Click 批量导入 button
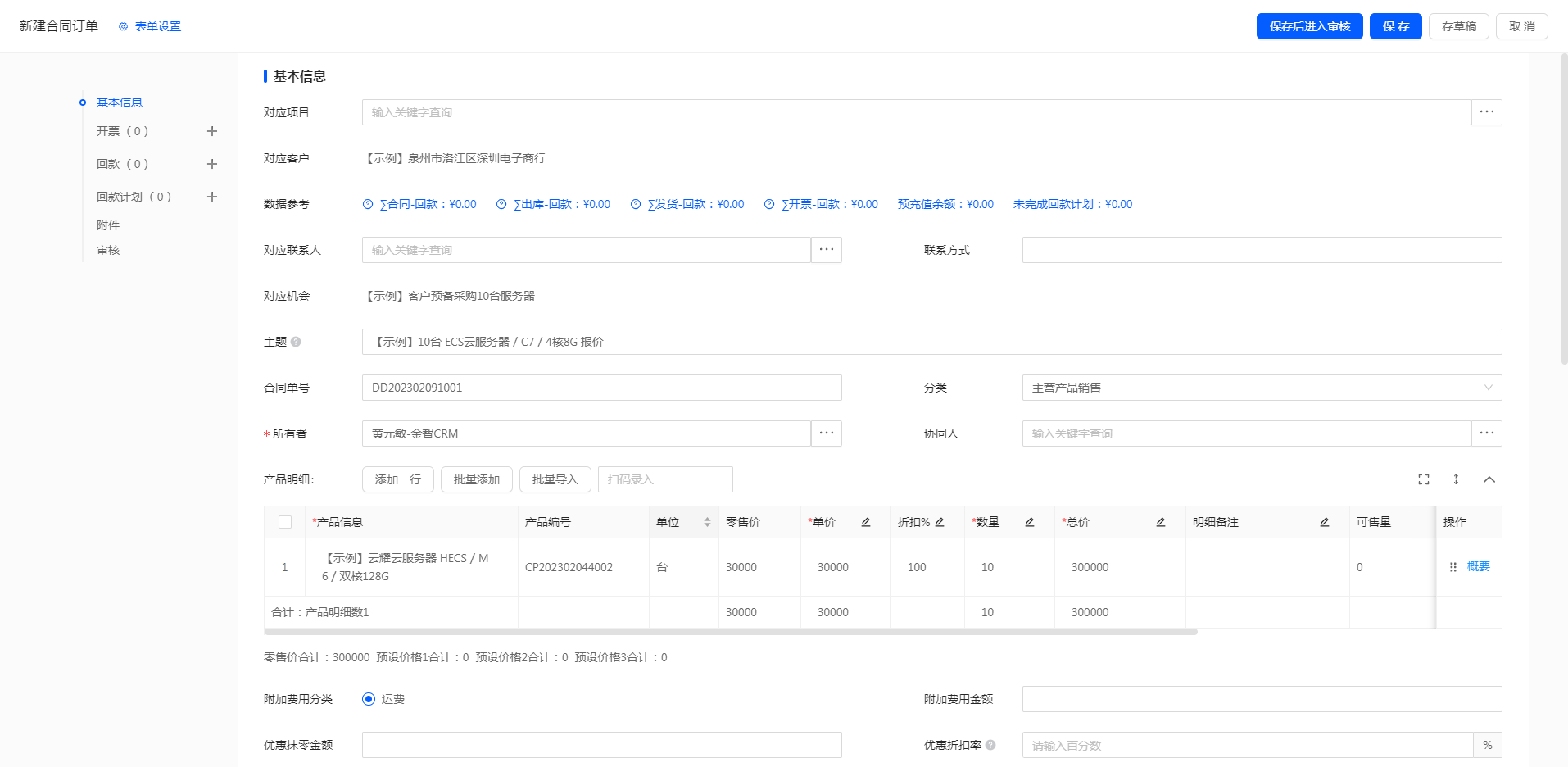This screenshot has height=767, width=1568. [x=555, y=479]
